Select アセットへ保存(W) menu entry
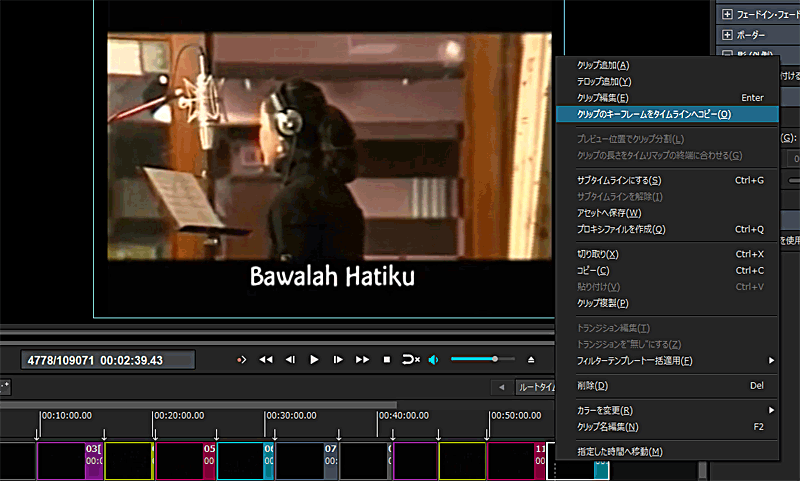 click(x=667, y=213)
